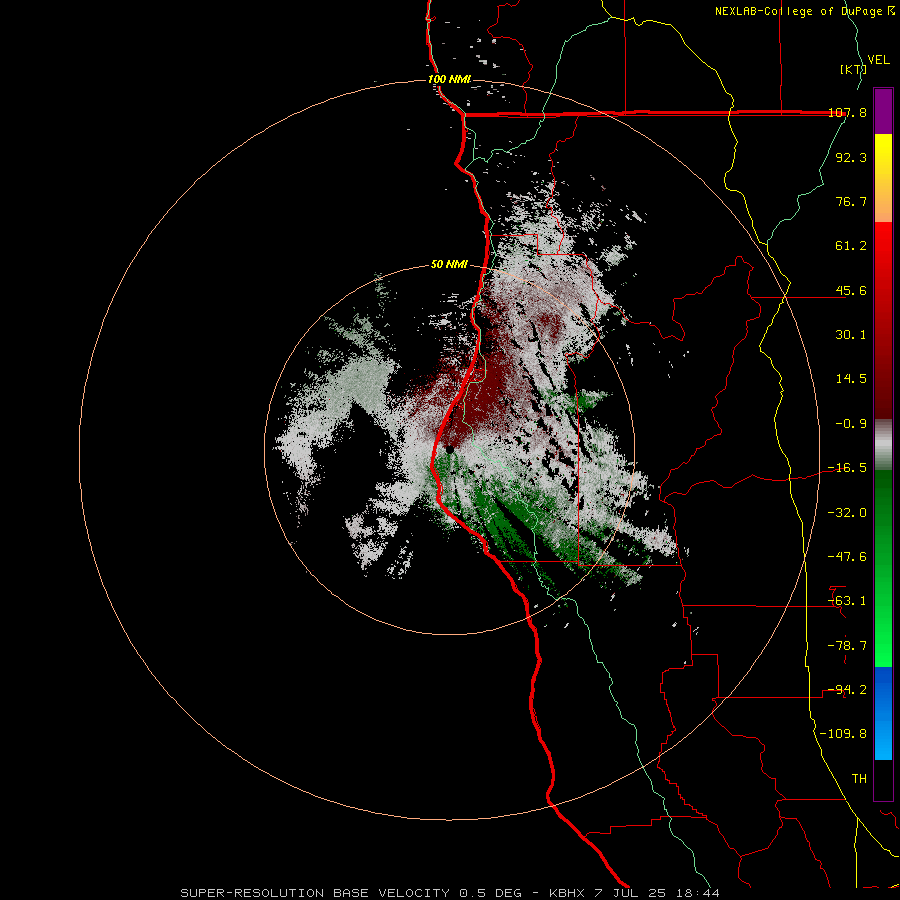Click the purple segment of velocity color bar

click(x=883, y=111)
